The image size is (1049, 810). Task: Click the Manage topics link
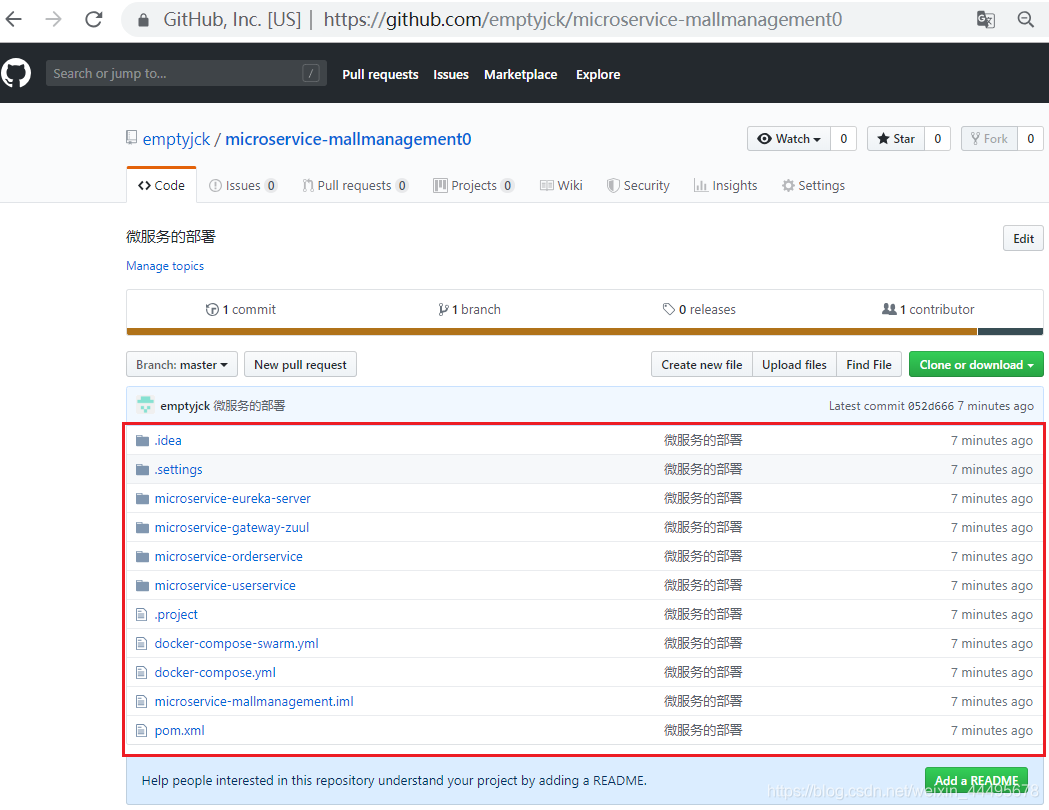tap(165, 266)
